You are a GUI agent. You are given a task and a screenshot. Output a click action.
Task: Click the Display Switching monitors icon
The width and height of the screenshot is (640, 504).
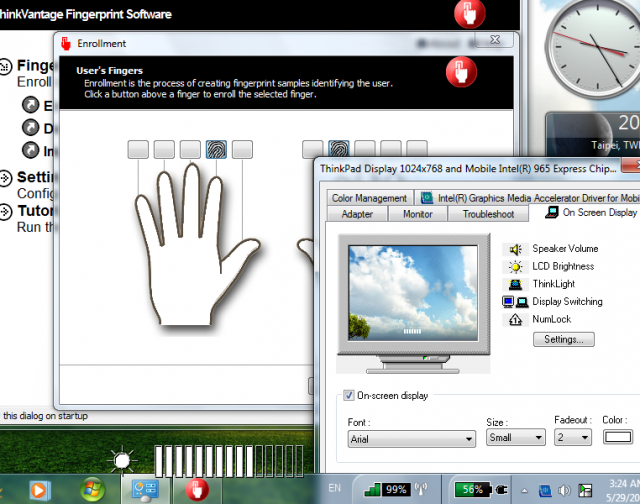(515, 302)
